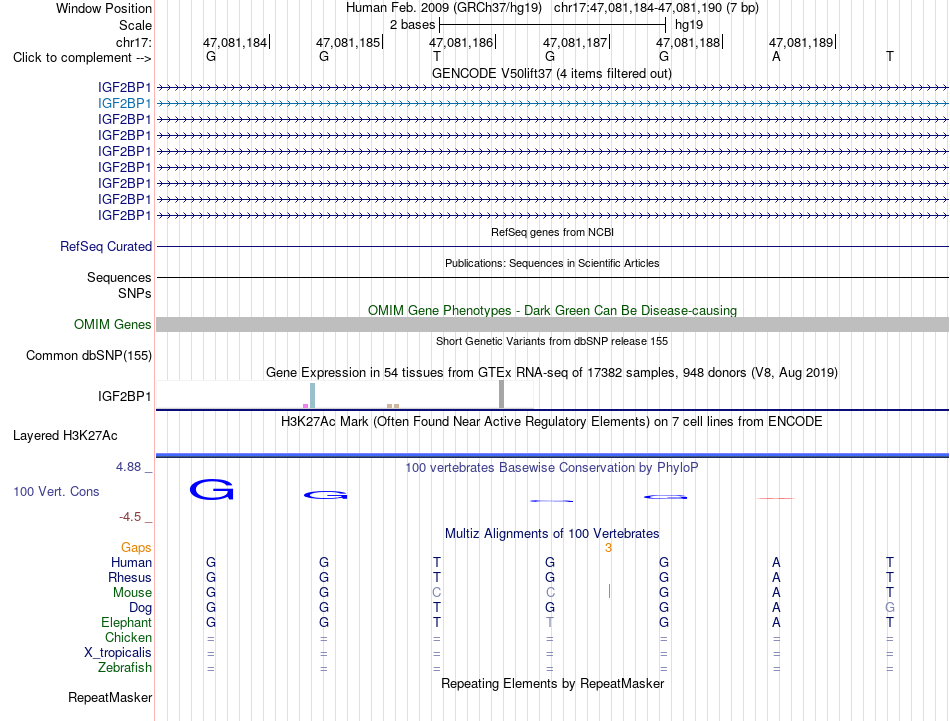Click the tan GTEx expression bars

point(393,406)
